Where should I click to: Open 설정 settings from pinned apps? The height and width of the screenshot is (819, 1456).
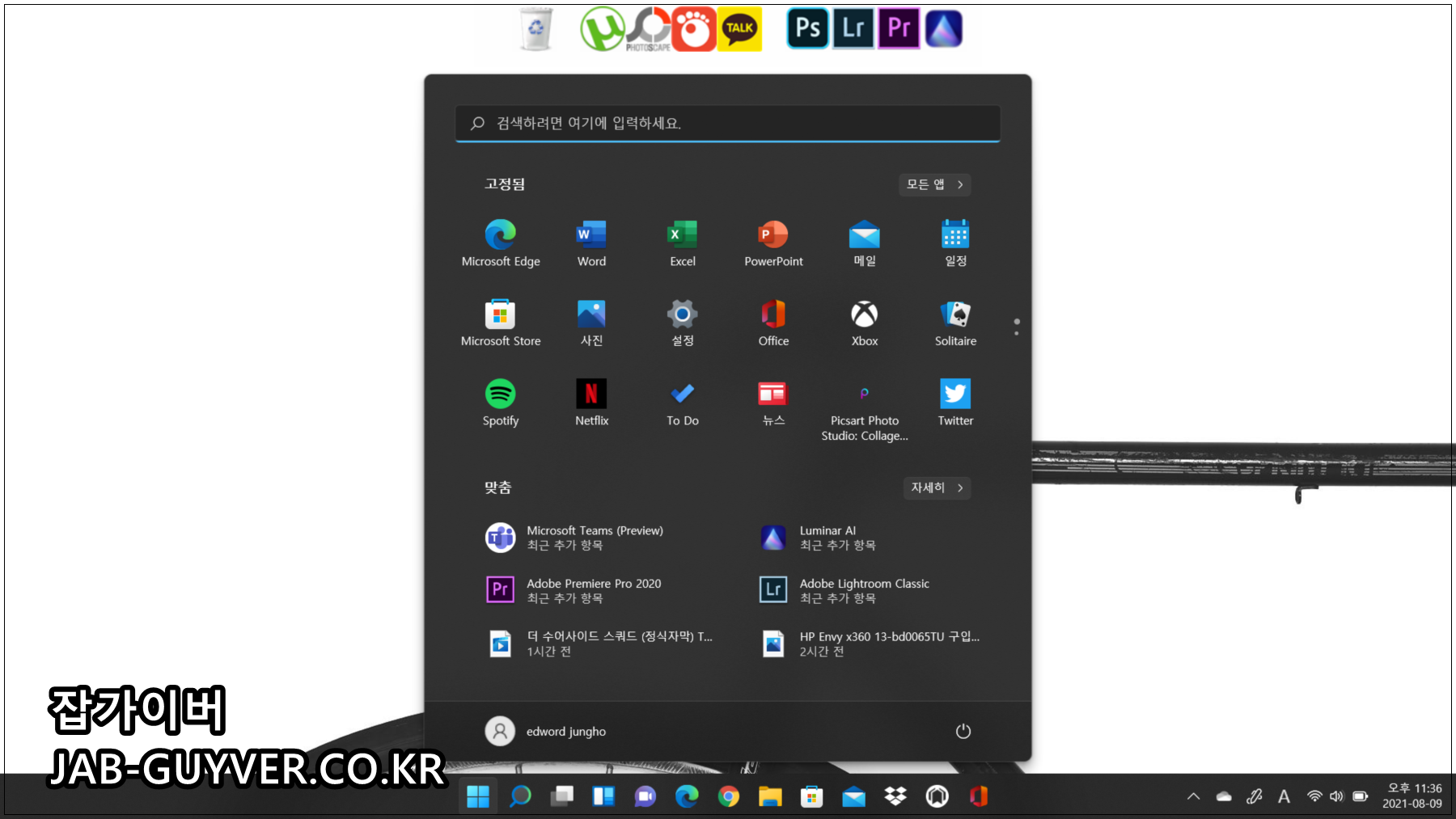(x=683, y=323)
